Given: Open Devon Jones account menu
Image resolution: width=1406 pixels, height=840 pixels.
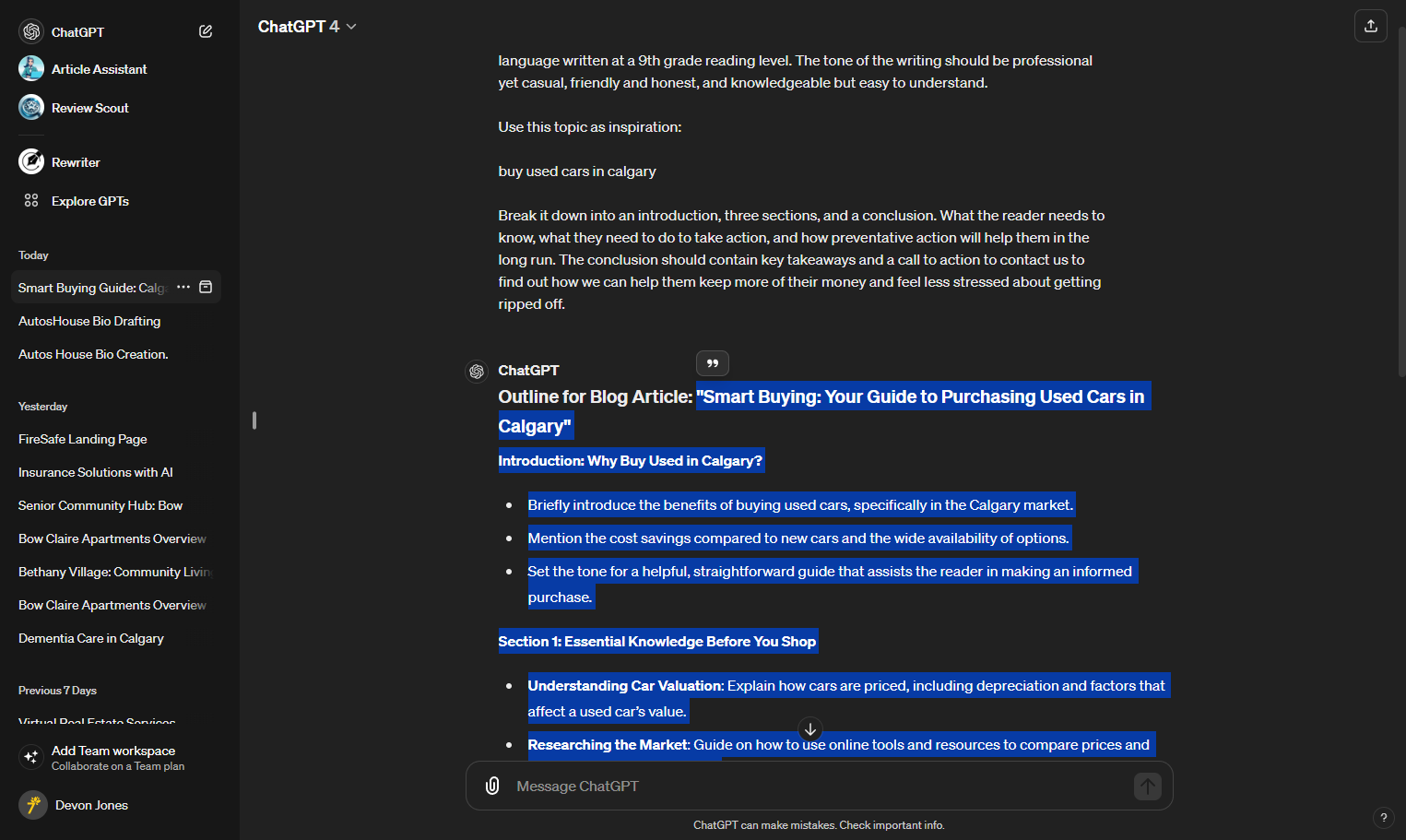Looking at the screenshot, I should (x=116, y=805).
